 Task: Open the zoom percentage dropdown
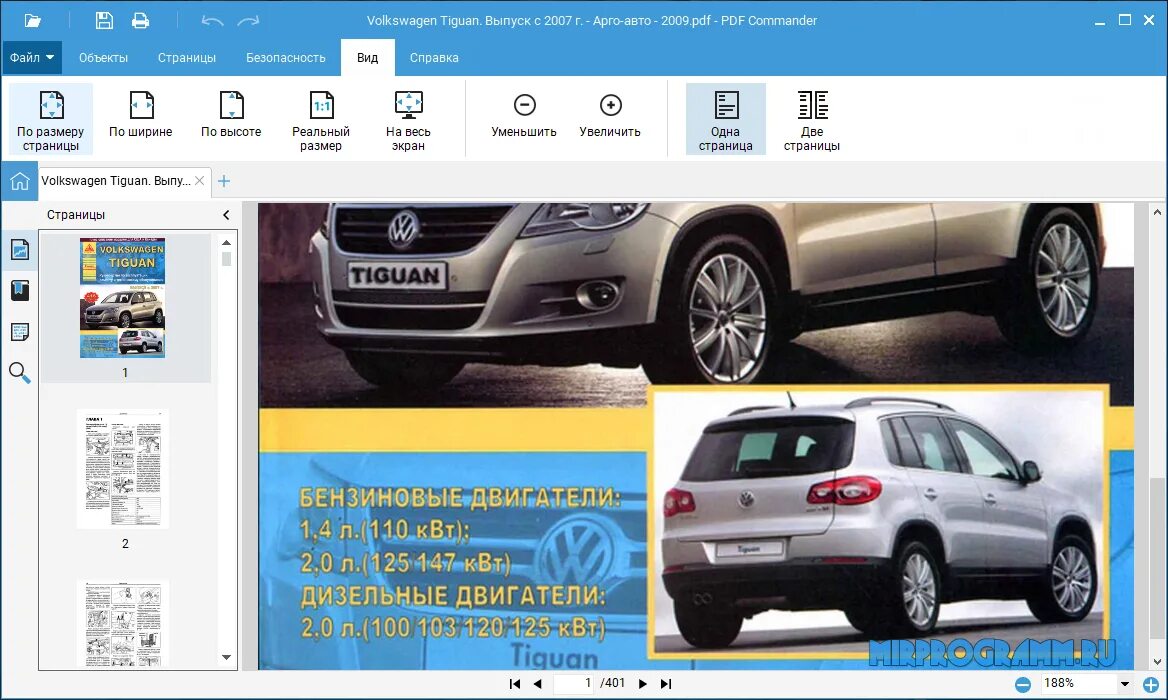point(1125,684)
